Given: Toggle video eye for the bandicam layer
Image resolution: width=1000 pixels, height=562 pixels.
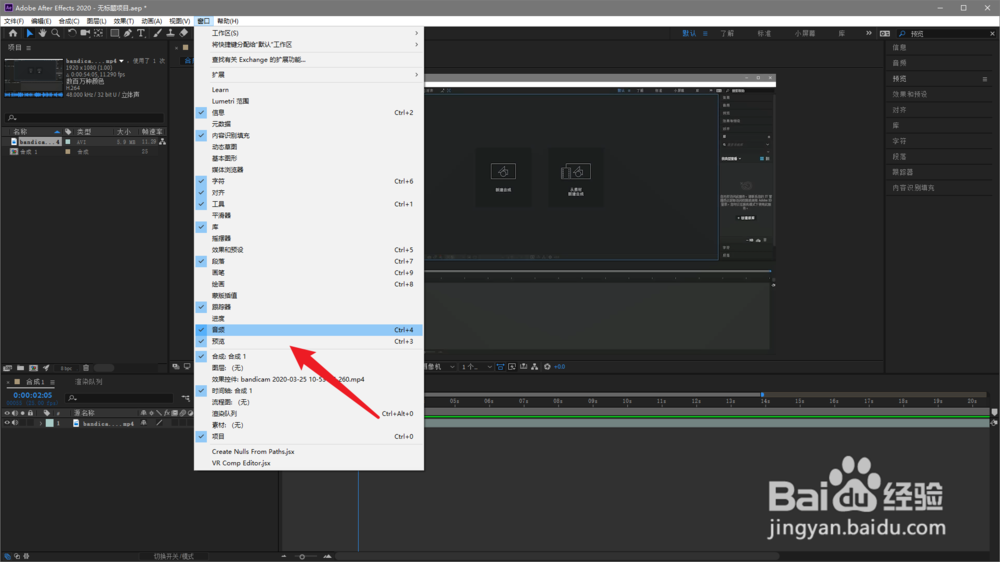Looking at the screenshot, I should point(7,424).
